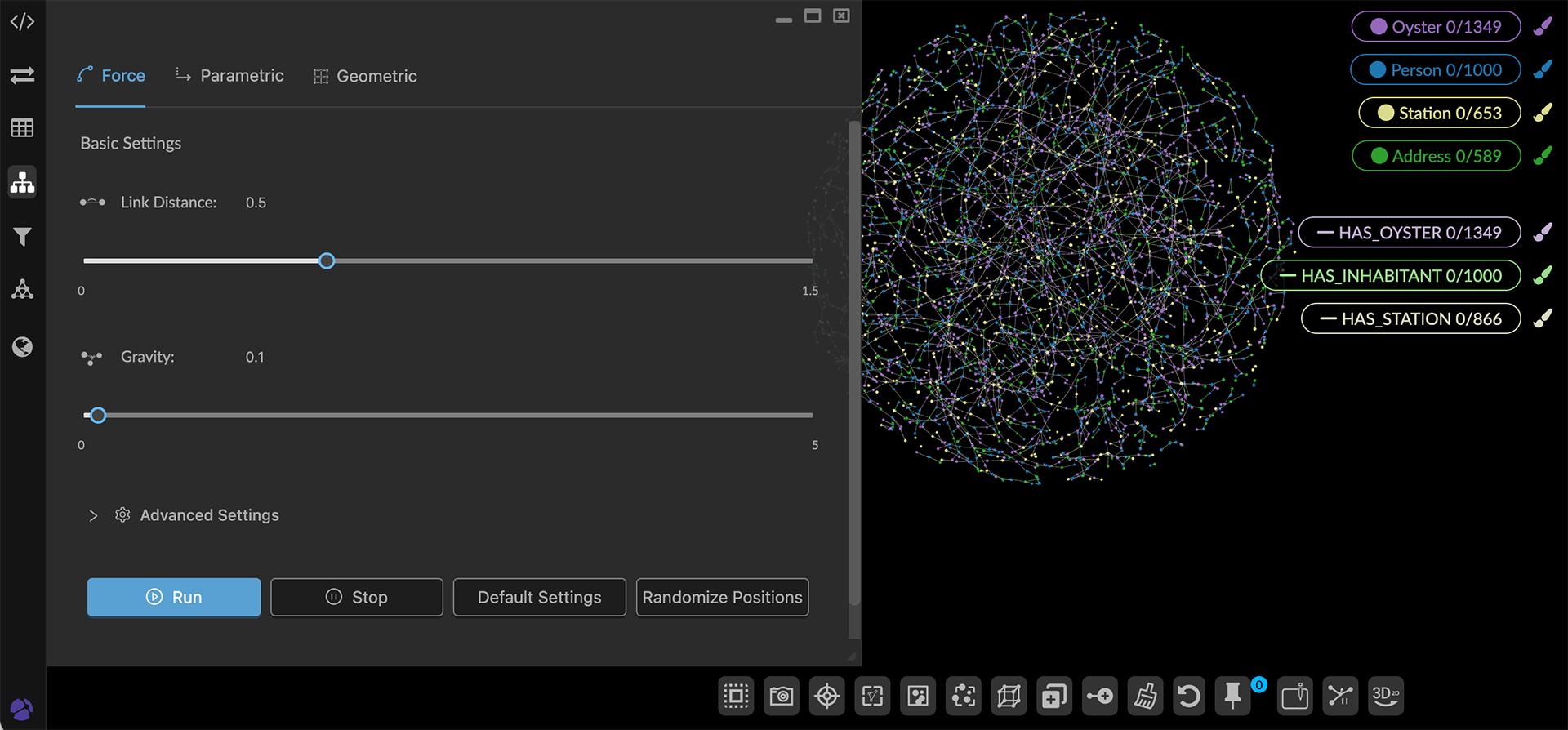The height and width of the screenshot is (730, 1568).
Task: Click the camera screenshot icon
Action: [x=782, y=696]
